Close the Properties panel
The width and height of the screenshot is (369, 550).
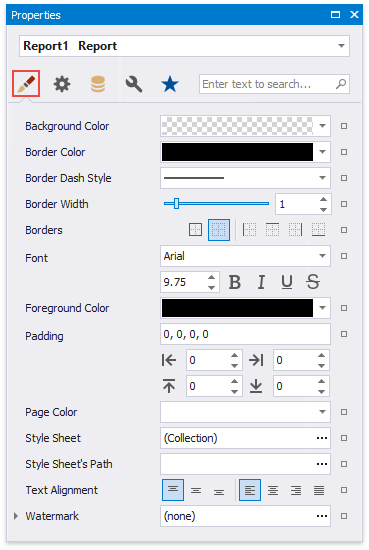(x=354, y=14)
